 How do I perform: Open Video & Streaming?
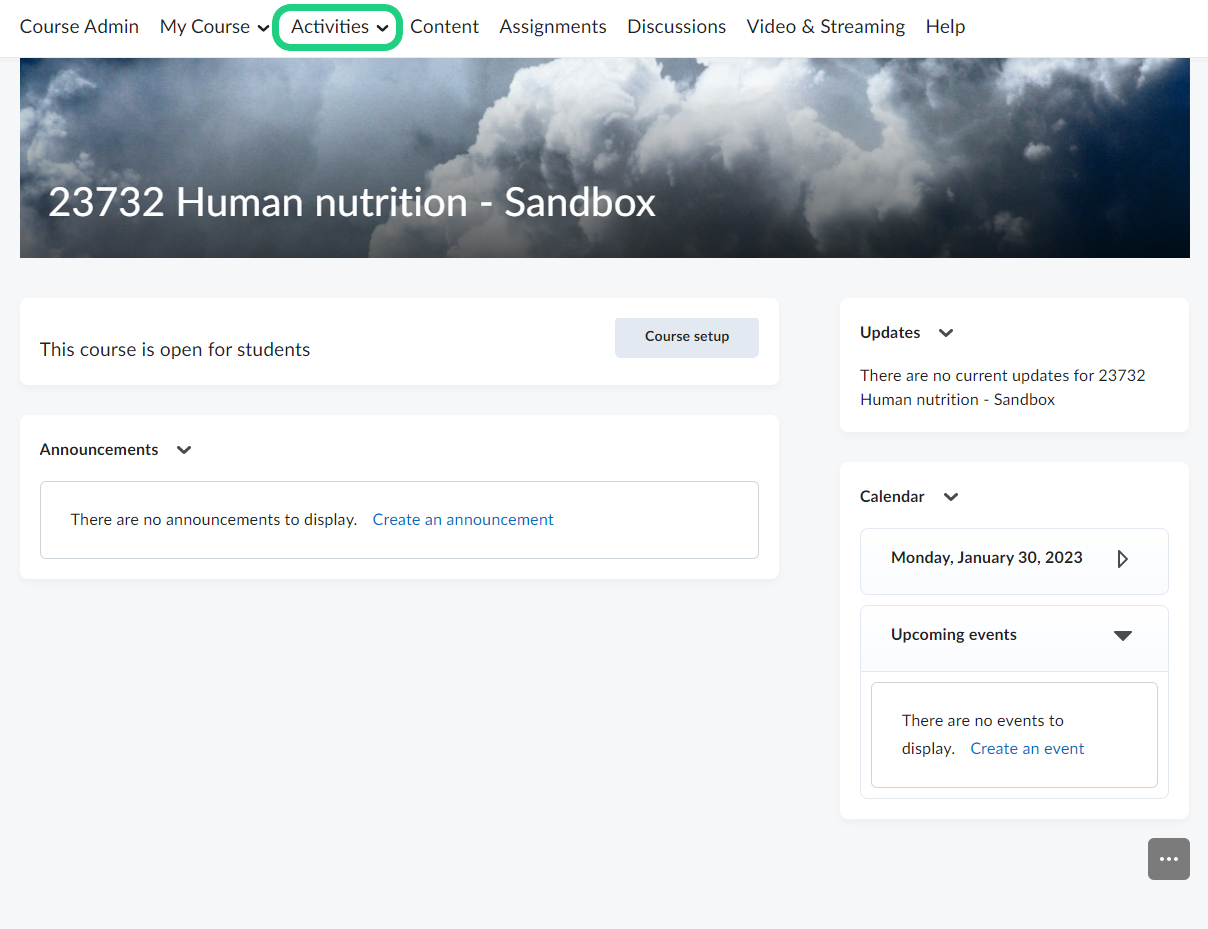click(825, 27)
